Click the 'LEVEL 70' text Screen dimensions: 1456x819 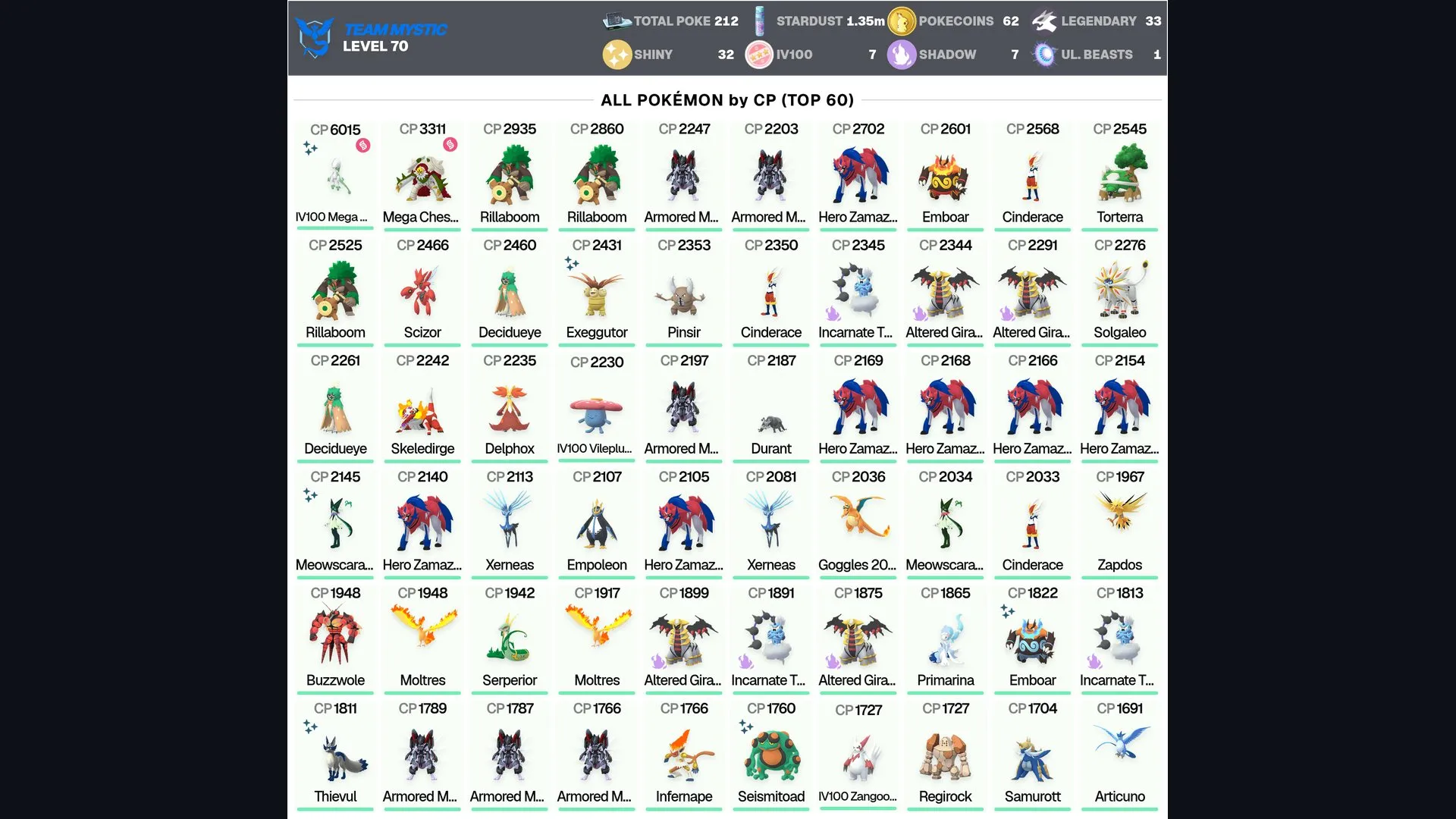click(375, 46)
